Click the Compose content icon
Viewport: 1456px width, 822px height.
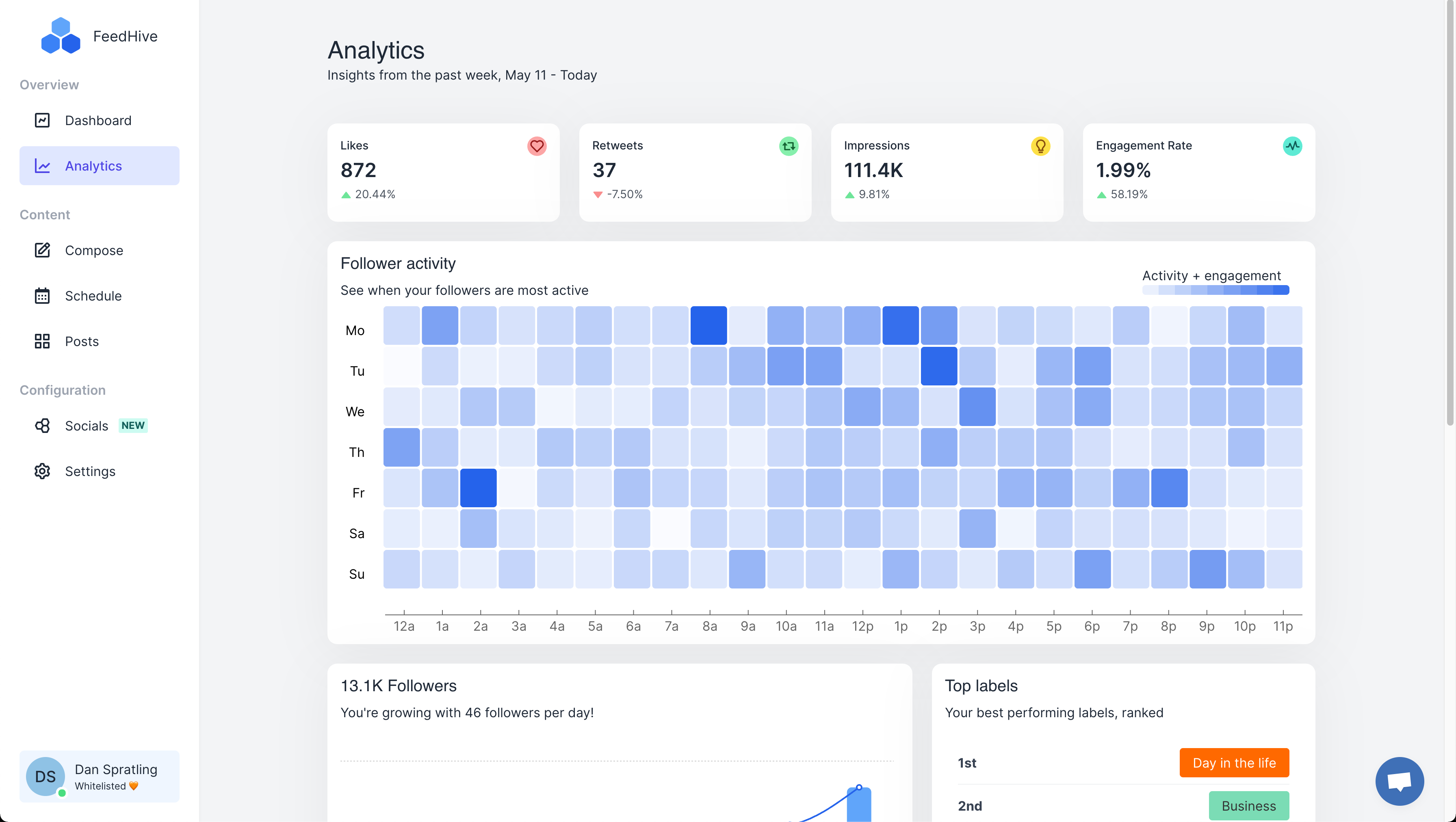pyautogui.click(x=42, y=250)
